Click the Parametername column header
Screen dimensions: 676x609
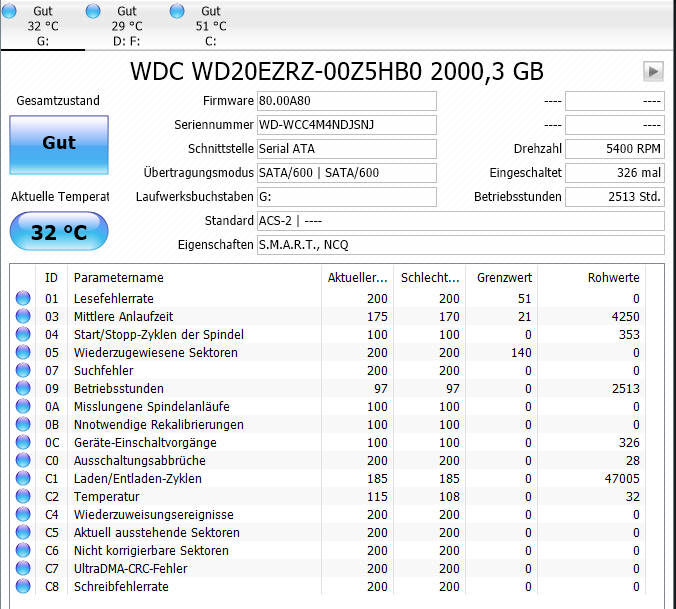click(194, 278)
